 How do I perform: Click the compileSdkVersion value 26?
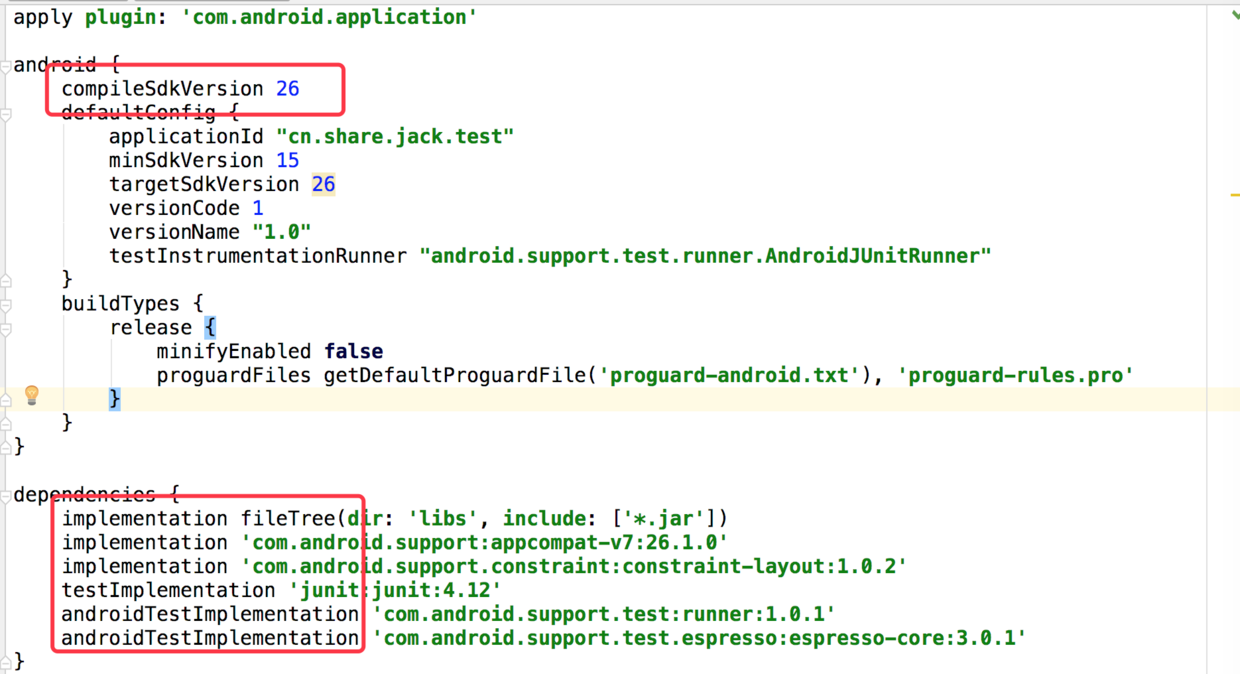click(x=288, y=89)
